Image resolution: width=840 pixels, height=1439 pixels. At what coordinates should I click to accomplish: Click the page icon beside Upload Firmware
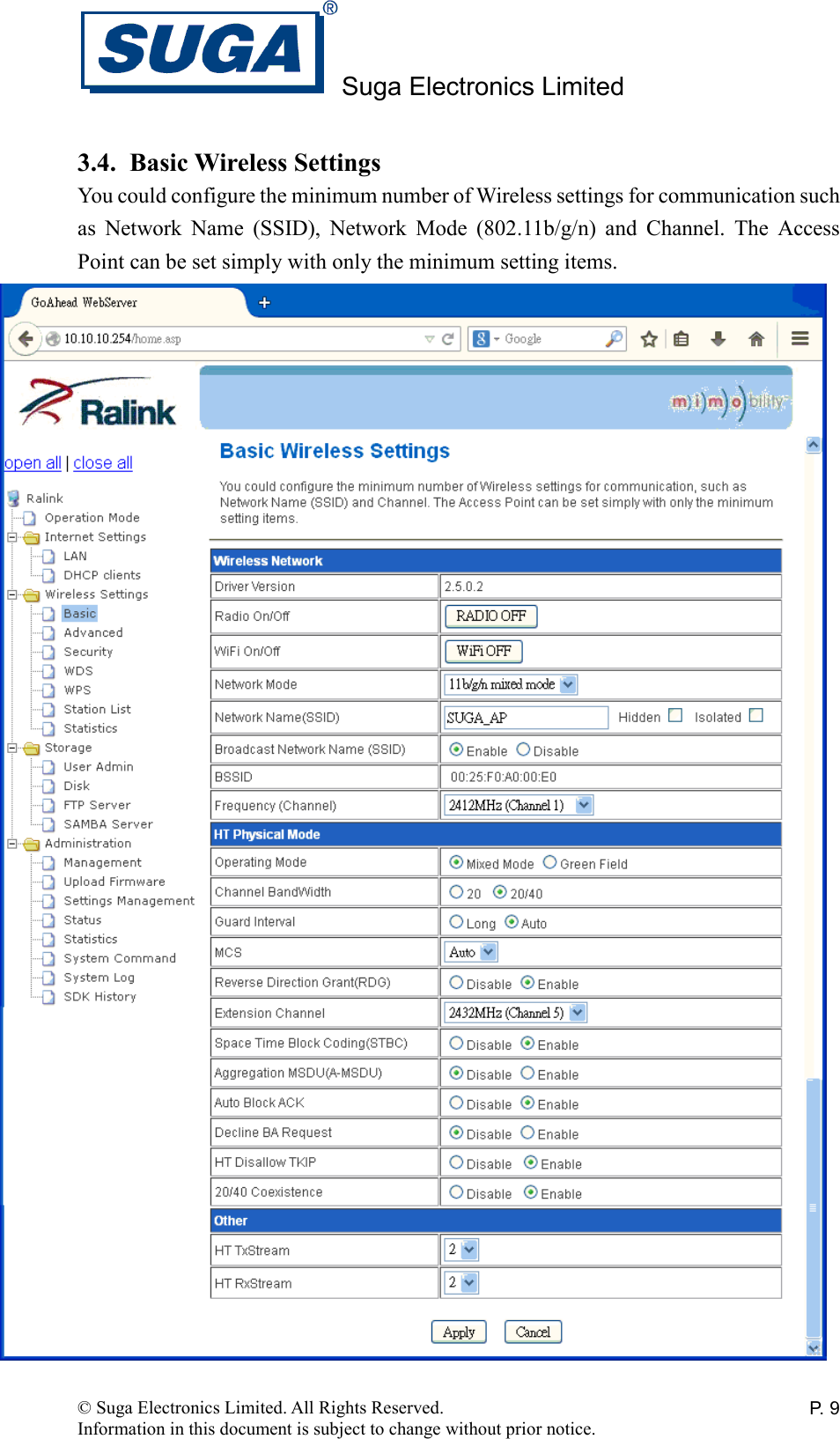pyautogui.click(x=49, y=882)
